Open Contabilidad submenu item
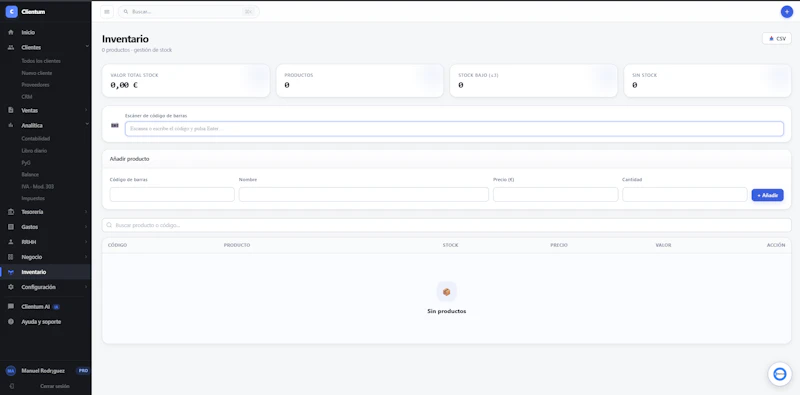Image resolution: width=800 pixels, height=395 pixels. tap(36, 139)
